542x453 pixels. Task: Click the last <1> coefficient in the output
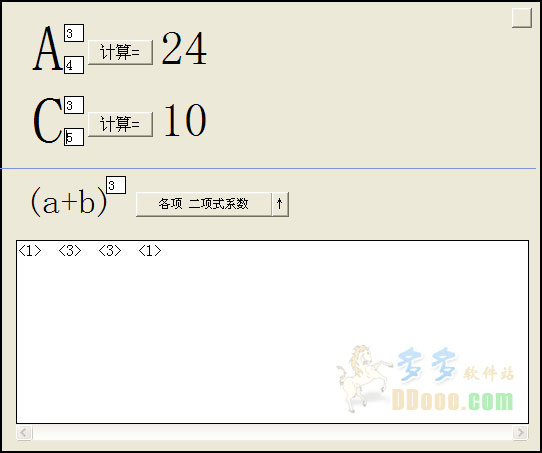150,251
